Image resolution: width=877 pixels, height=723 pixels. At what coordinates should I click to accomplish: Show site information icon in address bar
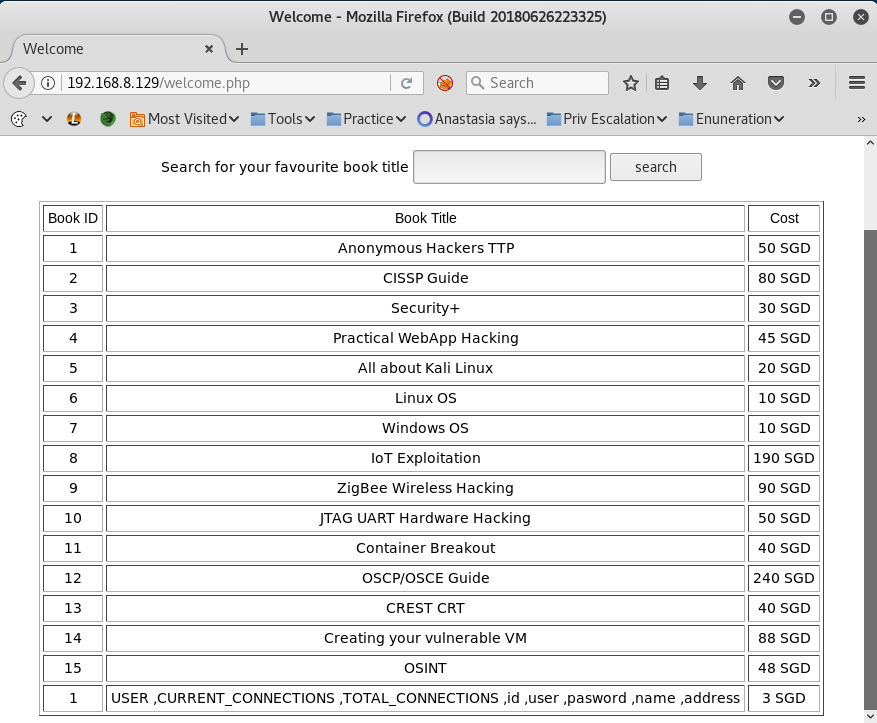[x=48, y=83]
